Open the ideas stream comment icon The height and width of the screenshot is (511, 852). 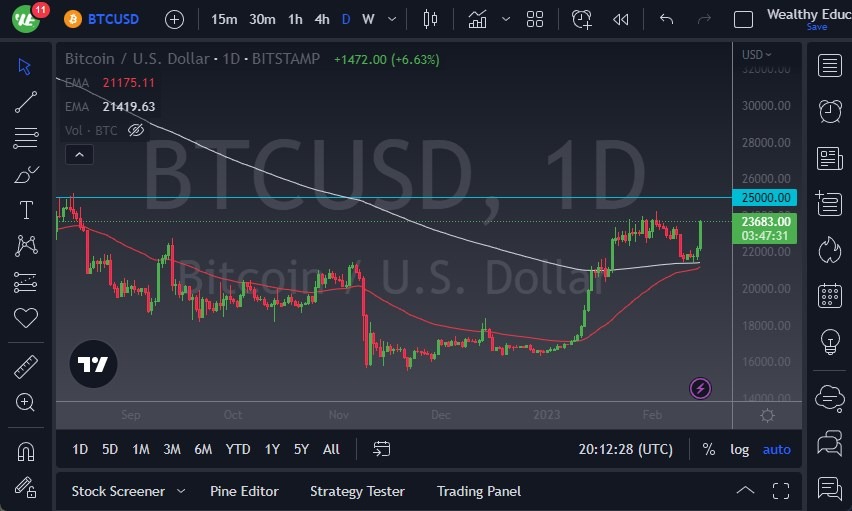click(x=830, y=488)
